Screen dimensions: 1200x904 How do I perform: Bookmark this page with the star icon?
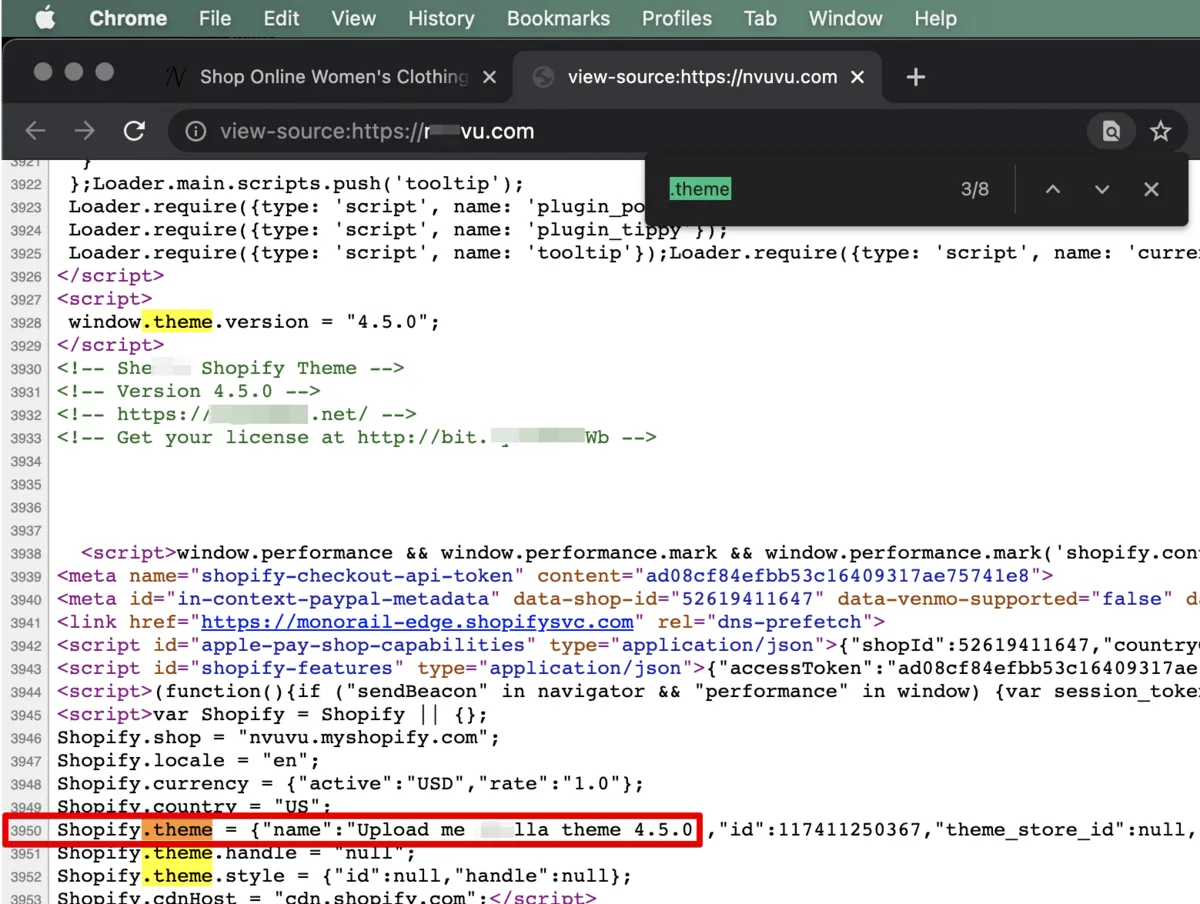[x=1160, y=131]
